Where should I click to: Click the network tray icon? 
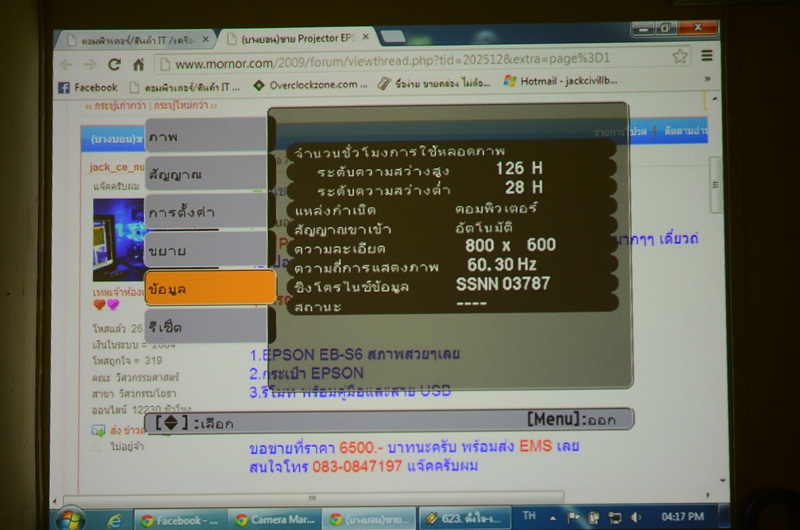click(615, 518)
